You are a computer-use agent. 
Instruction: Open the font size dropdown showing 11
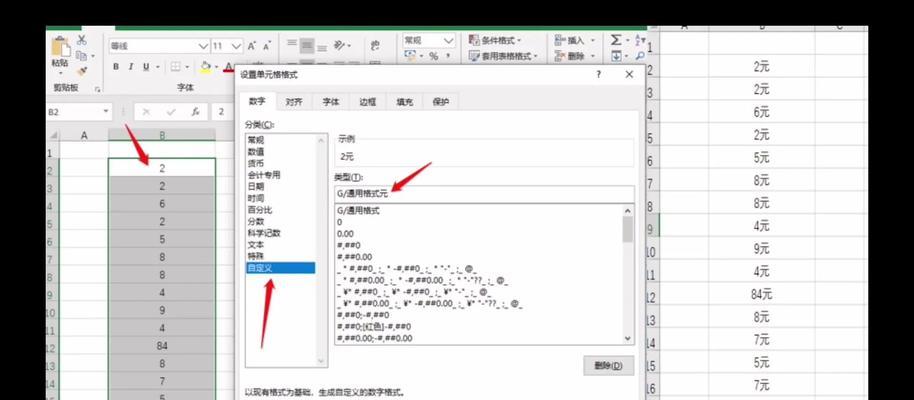tap(237, 46)
